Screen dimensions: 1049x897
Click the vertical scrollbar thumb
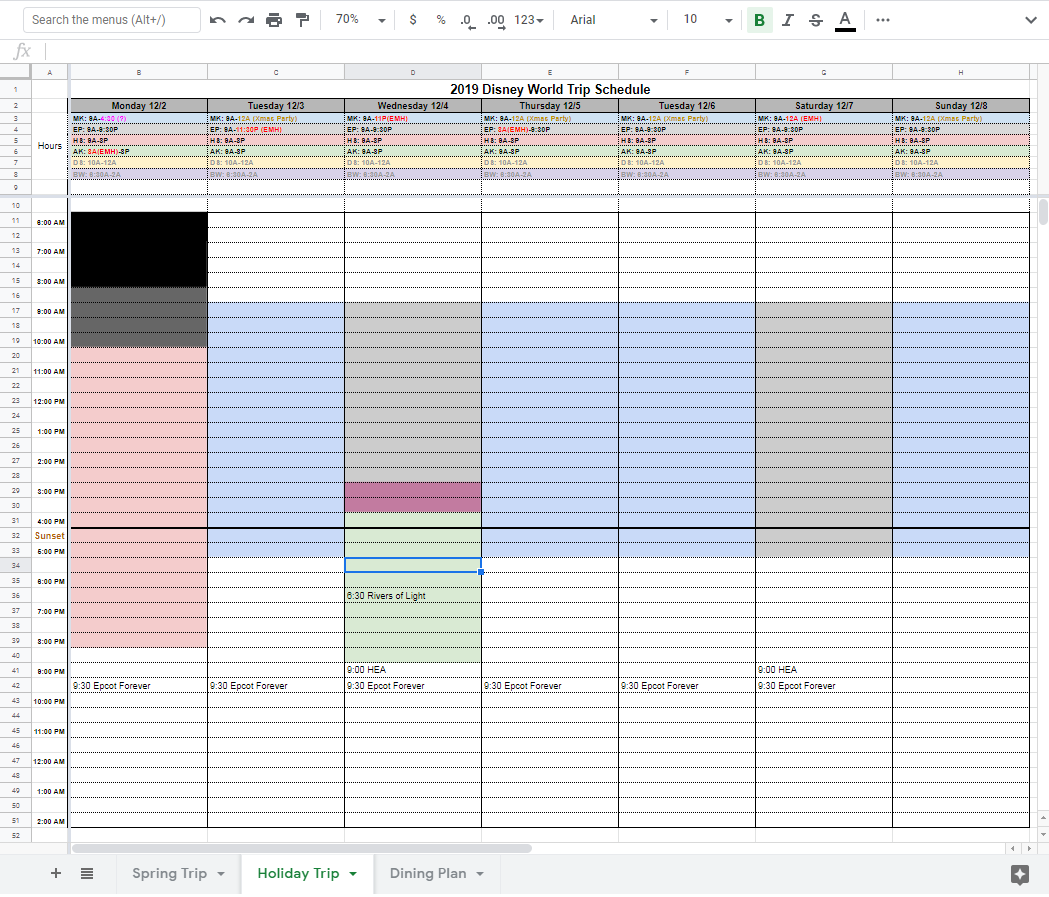(x=1043, y=211)
